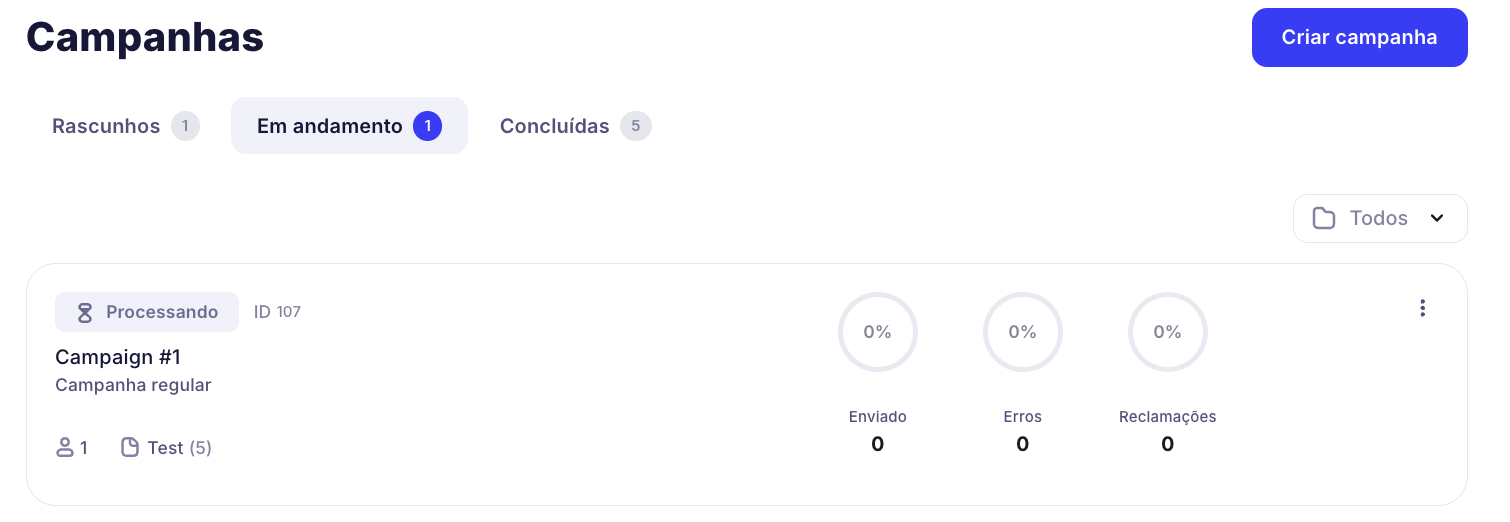The height and width of the screenshot is (522, 1510).
Task: Click the Enviado 0% progress circle
Action: click(x=877, y=332)
